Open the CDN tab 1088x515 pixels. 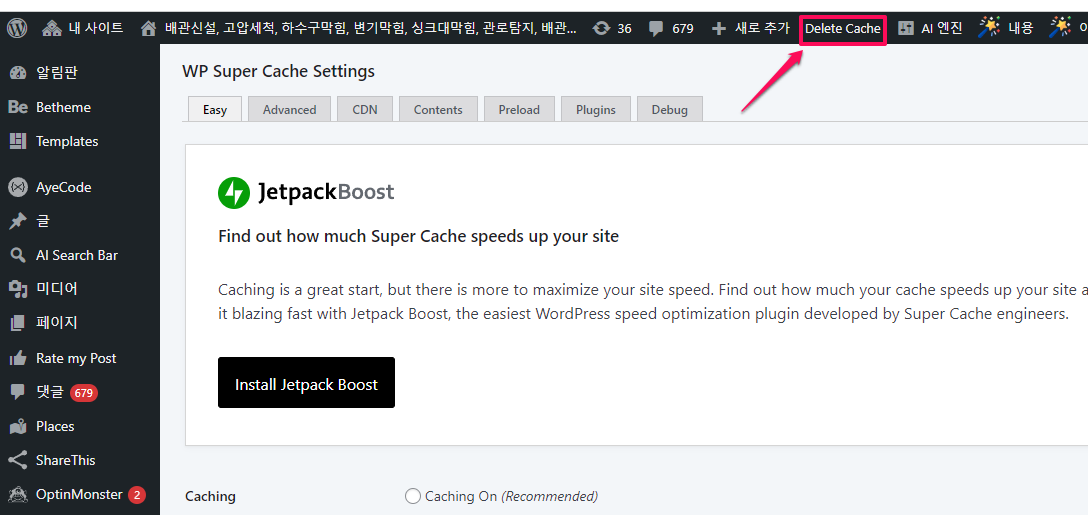pos(365,110)
